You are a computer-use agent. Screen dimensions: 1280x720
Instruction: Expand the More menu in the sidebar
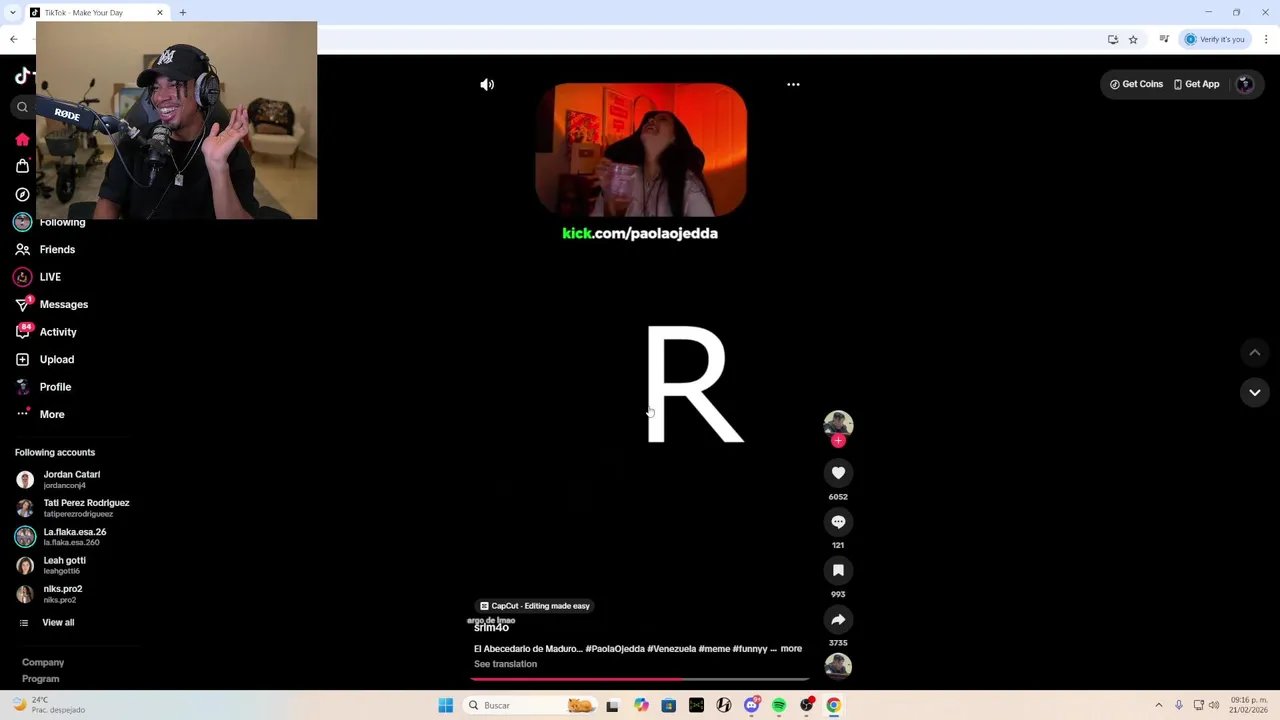(40, 414)
